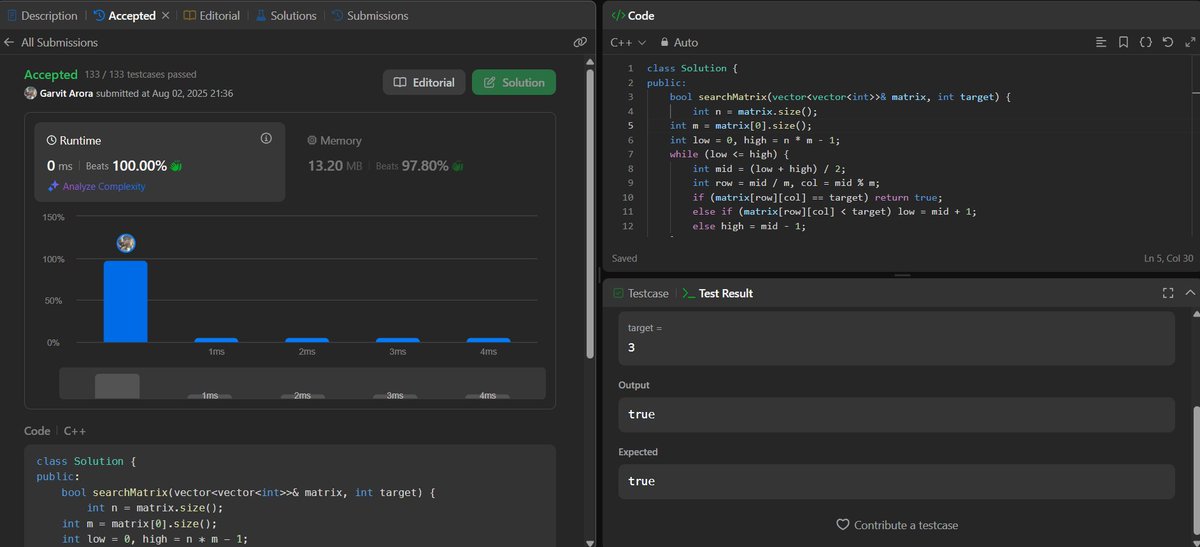
Task: Click code line number 5
Action: click(x=630, y=126)
